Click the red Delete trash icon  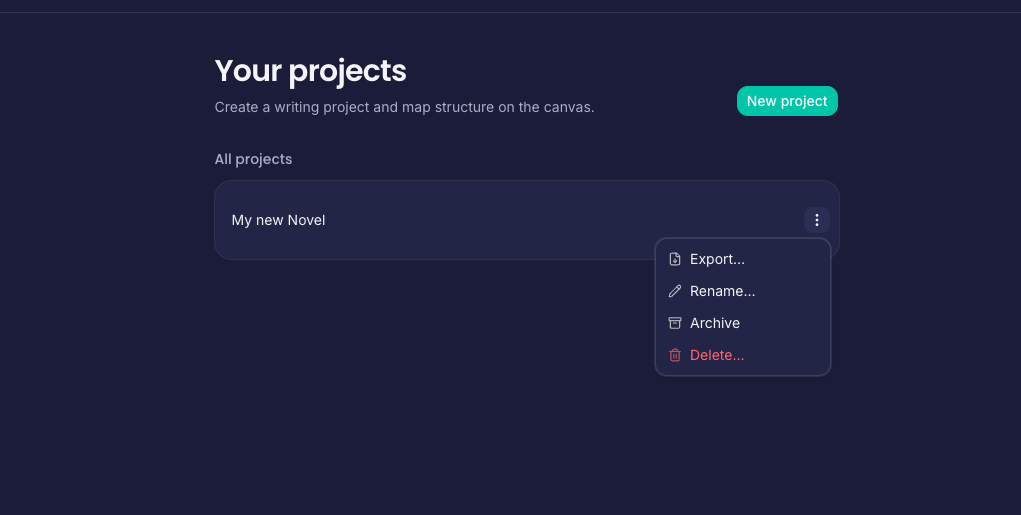675,355
